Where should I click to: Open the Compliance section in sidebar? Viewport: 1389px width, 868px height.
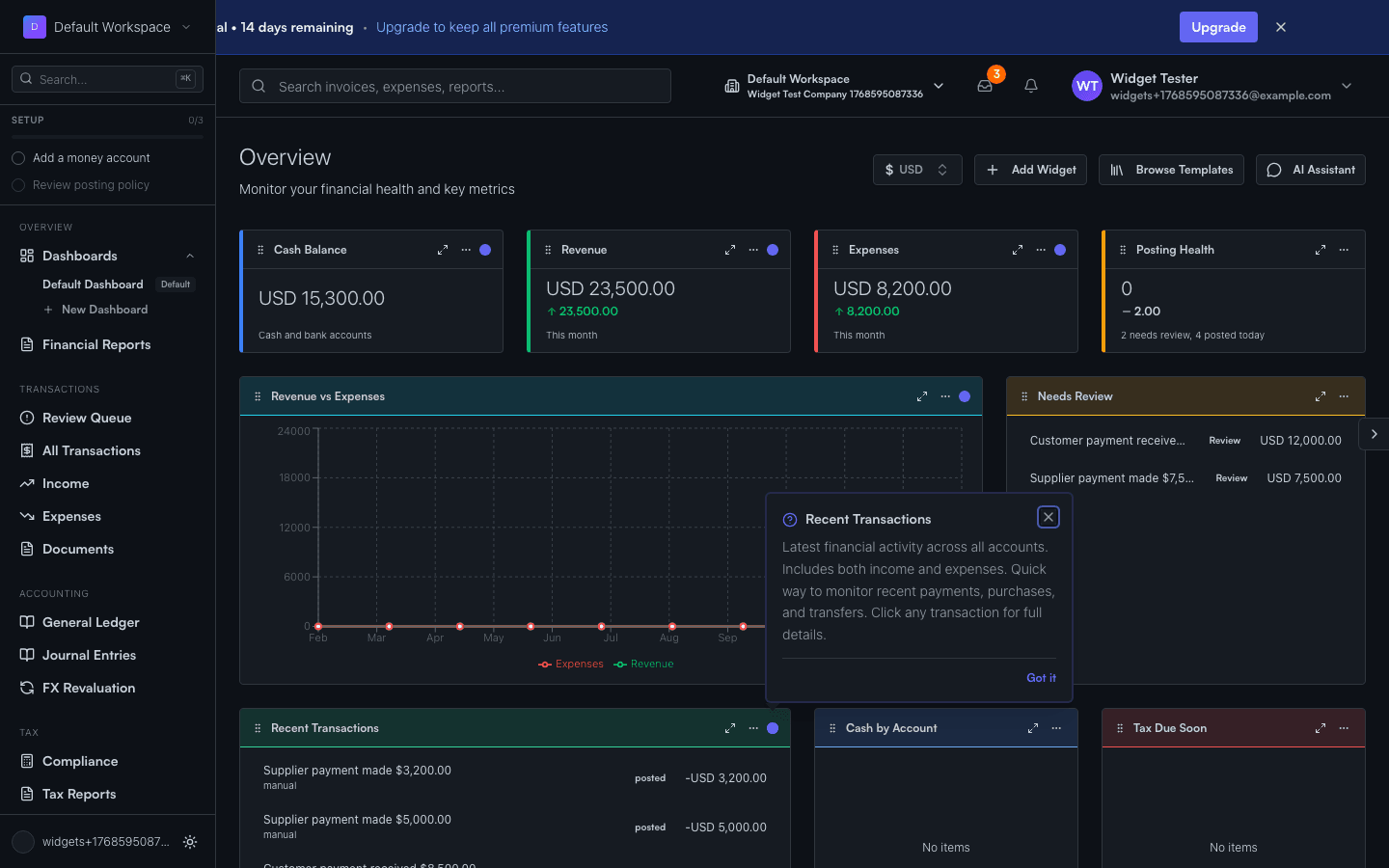click(78, 761)
